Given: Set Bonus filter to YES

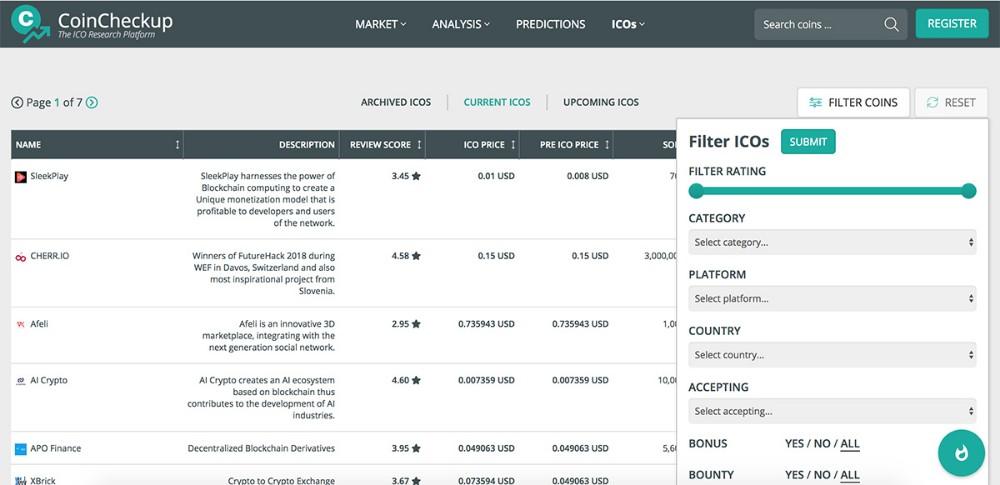Looking at the screenshot, I should coord(795,444).
